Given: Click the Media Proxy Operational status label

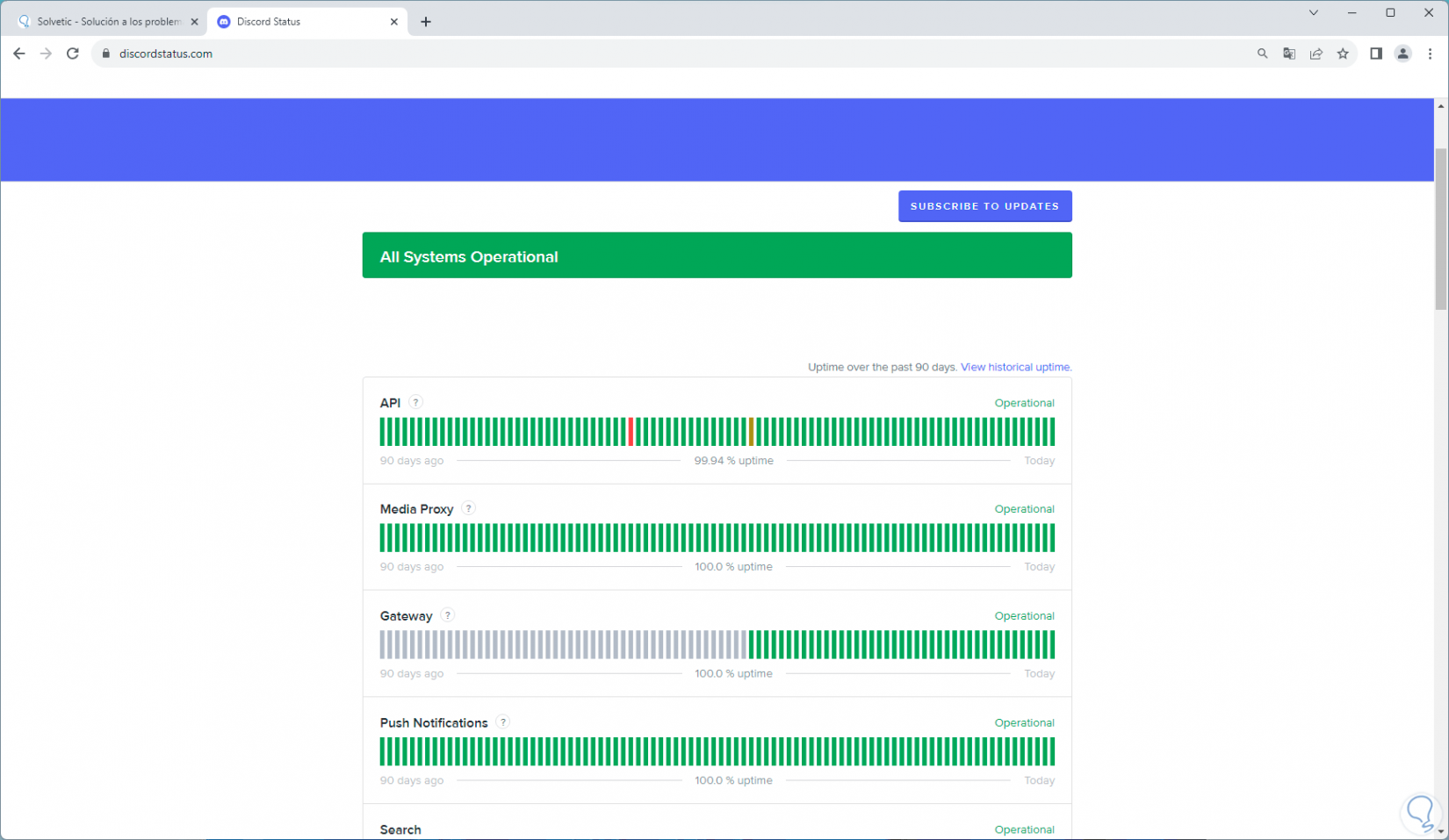Looking at the screenshot, I should coord(1025,509).
